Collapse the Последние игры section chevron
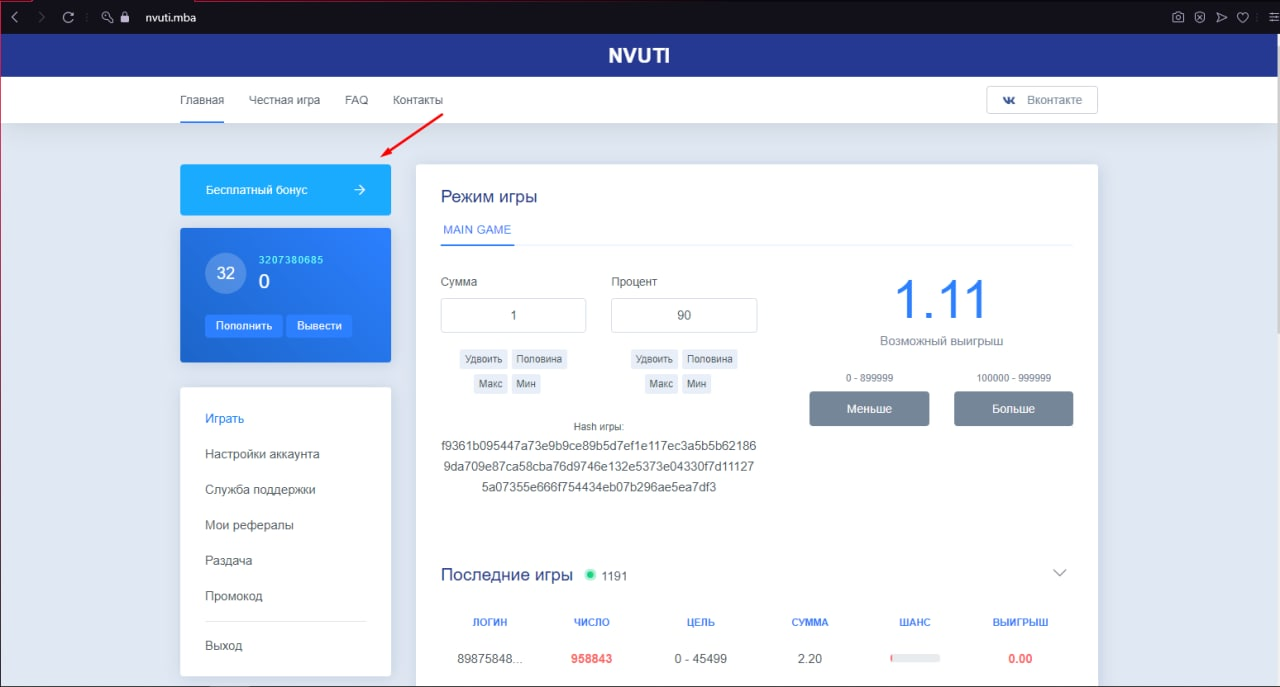 pos(1060,573)
